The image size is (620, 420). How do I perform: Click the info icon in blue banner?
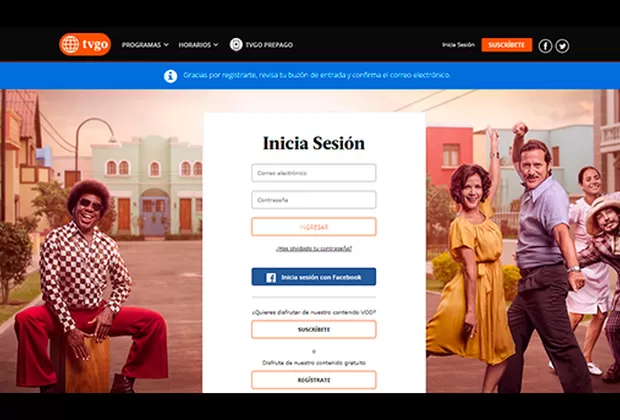[x=170, y=75]
